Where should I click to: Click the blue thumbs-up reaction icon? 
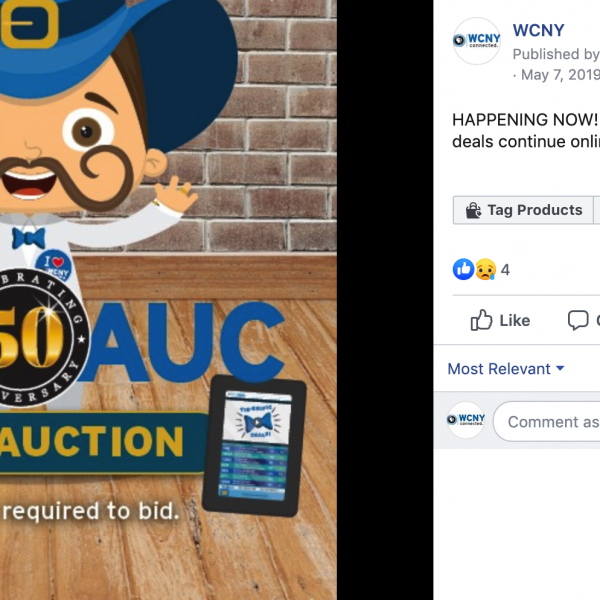(x=463, y=269)
